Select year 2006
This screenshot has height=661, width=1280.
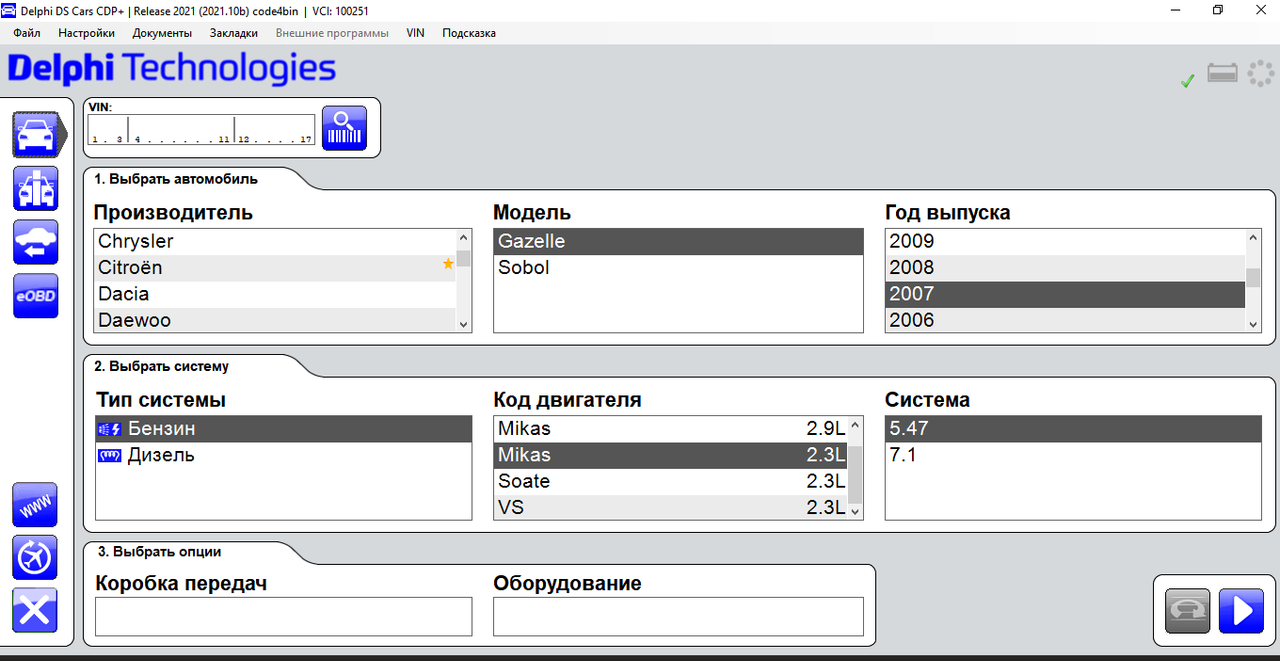[x=1065, y=320]
